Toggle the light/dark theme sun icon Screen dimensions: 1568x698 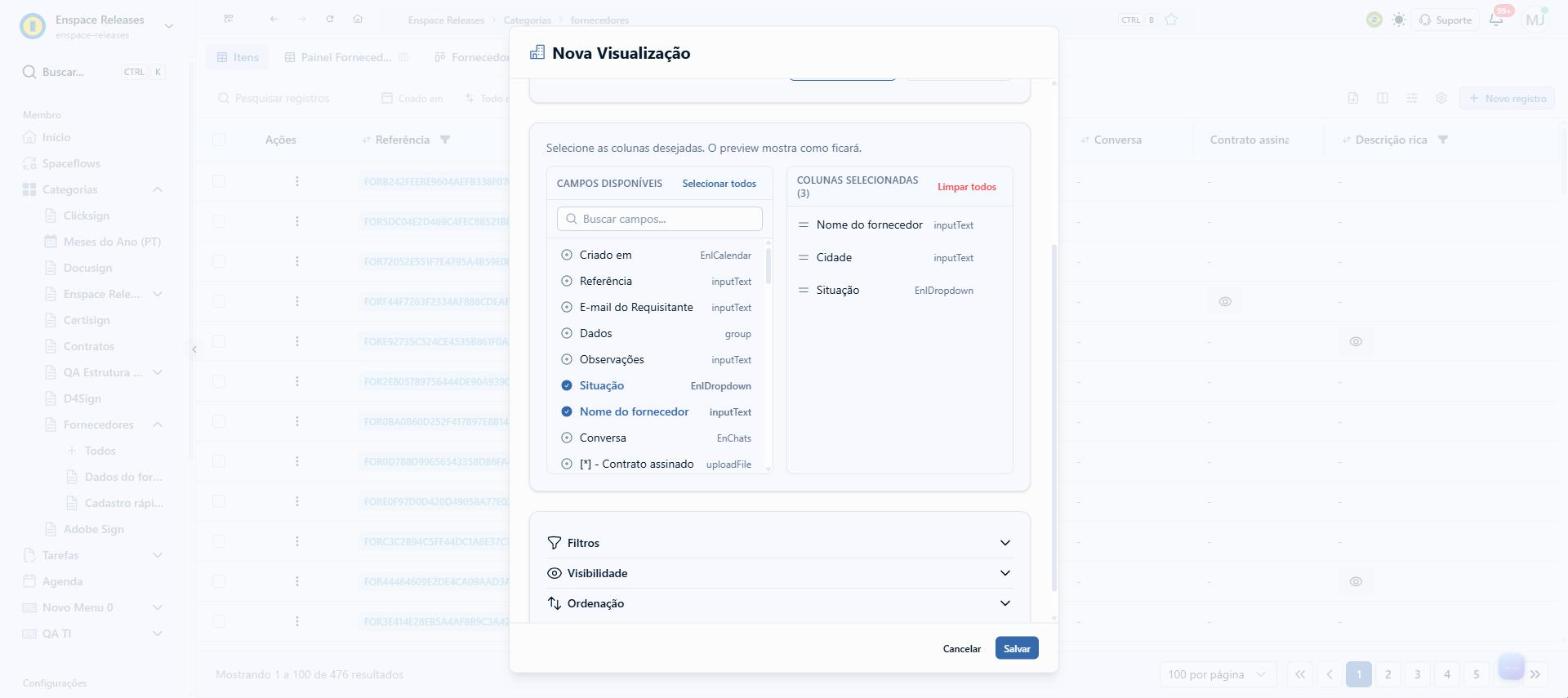(1398, 20)
